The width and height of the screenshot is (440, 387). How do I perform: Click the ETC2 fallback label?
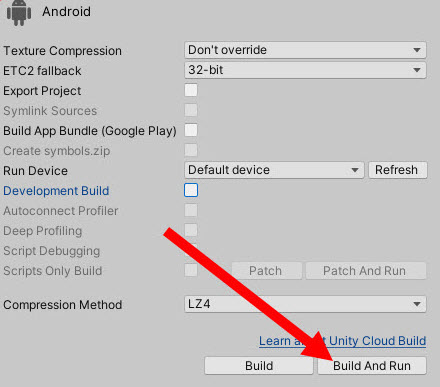pyautogui.click(x=42, y=71)
